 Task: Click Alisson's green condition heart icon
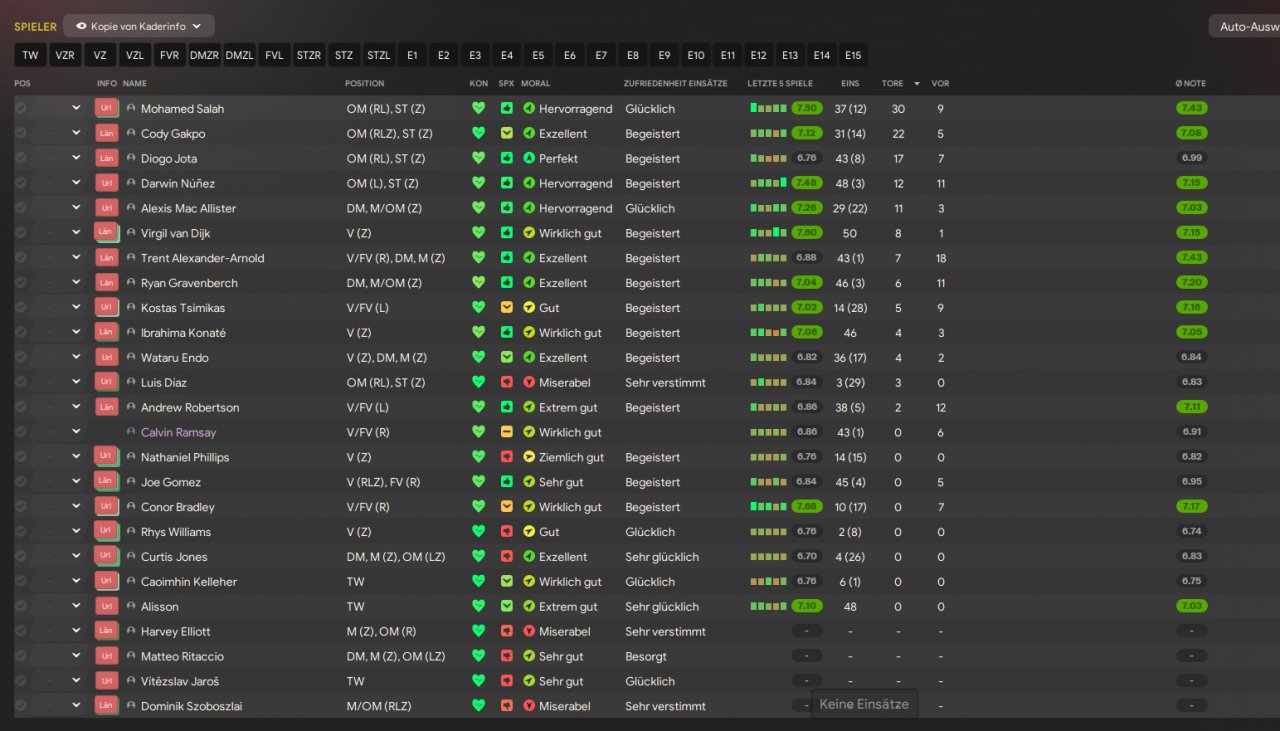pos(478,606)
